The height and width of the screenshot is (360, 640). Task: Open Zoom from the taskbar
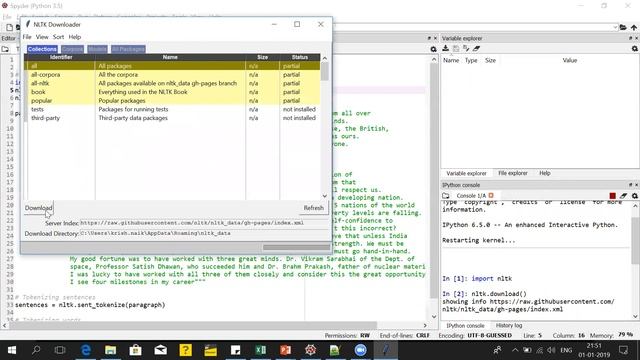[x=360, y=350]
